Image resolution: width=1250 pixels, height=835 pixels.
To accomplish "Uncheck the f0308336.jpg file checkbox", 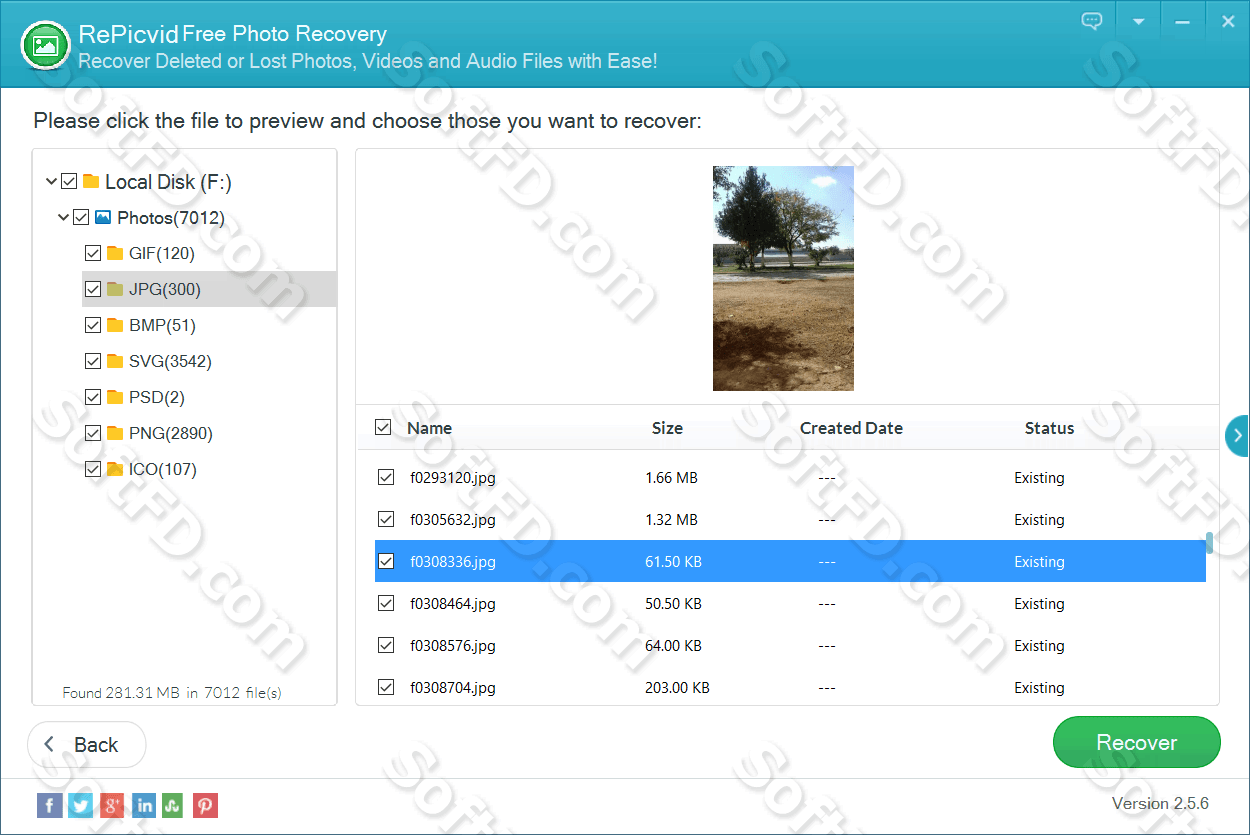I will pos(386,561).
